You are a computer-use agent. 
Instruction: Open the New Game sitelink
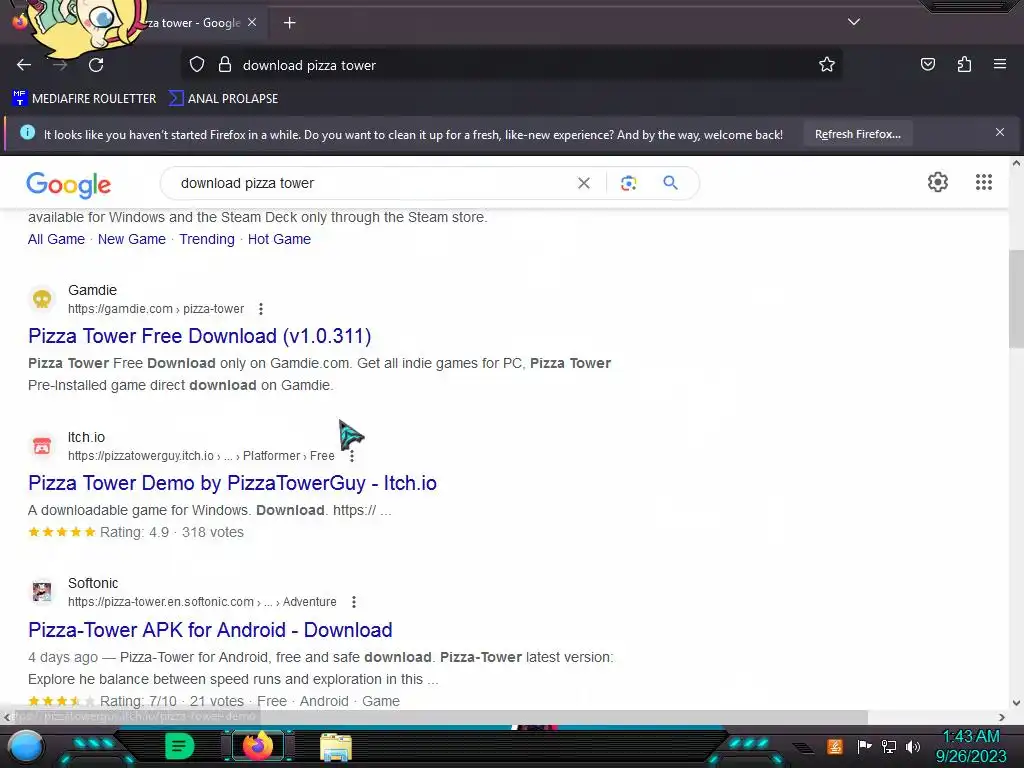[131, 239]
